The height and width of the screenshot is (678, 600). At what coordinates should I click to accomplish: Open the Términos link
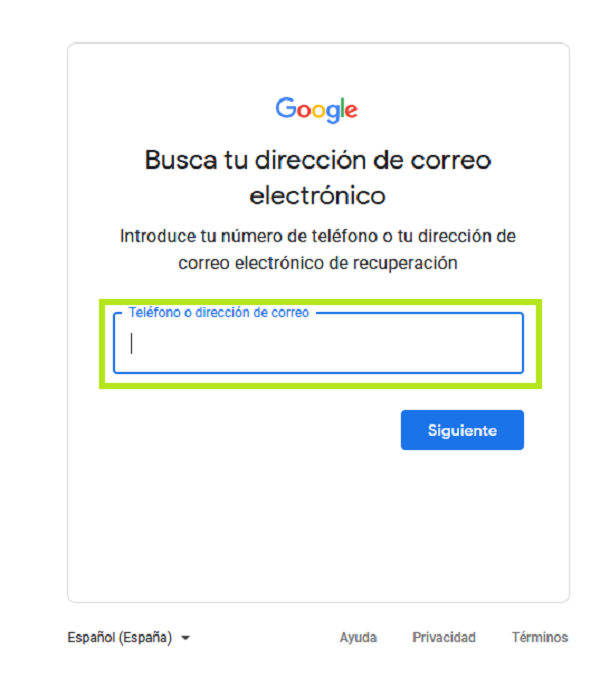coord(540,637)
